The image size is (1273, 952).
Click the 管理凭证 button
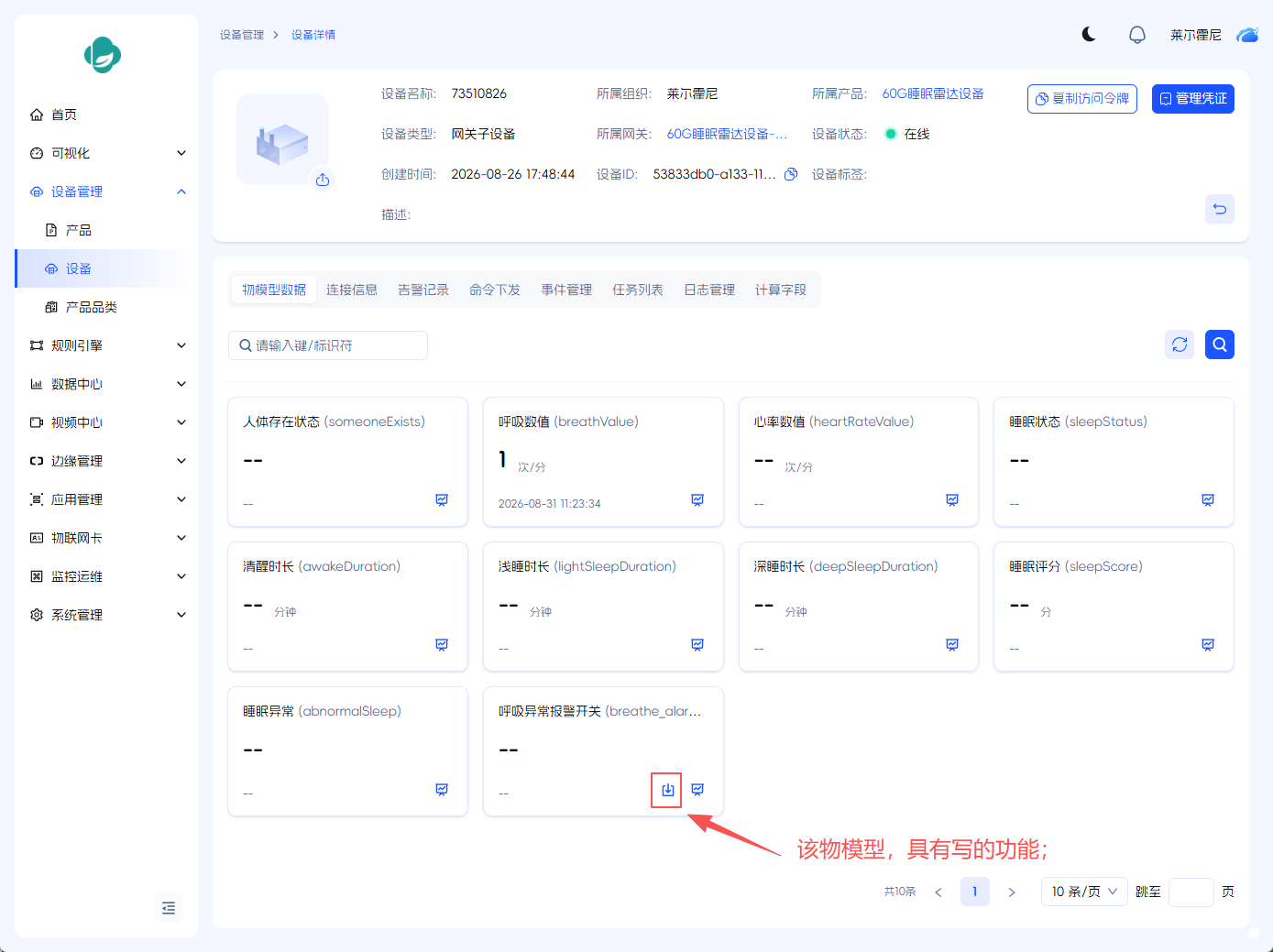(1193, 99)
